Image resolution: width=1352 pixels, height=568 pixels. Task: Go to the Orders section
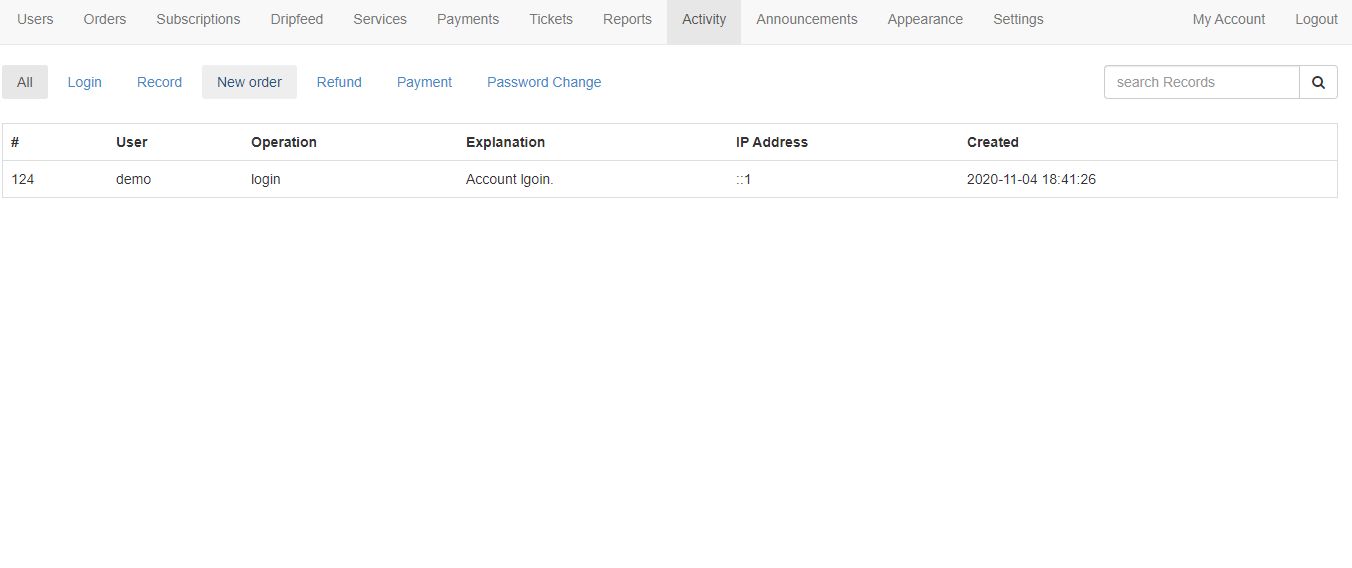pyautogui.click(x=105, y=19)
